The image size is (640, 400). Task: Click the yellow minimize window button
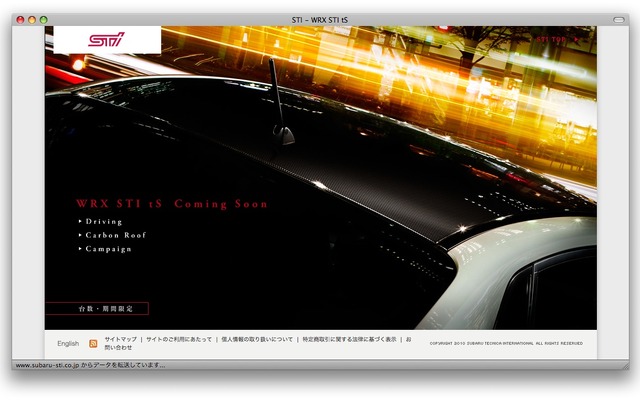(32, 20)
